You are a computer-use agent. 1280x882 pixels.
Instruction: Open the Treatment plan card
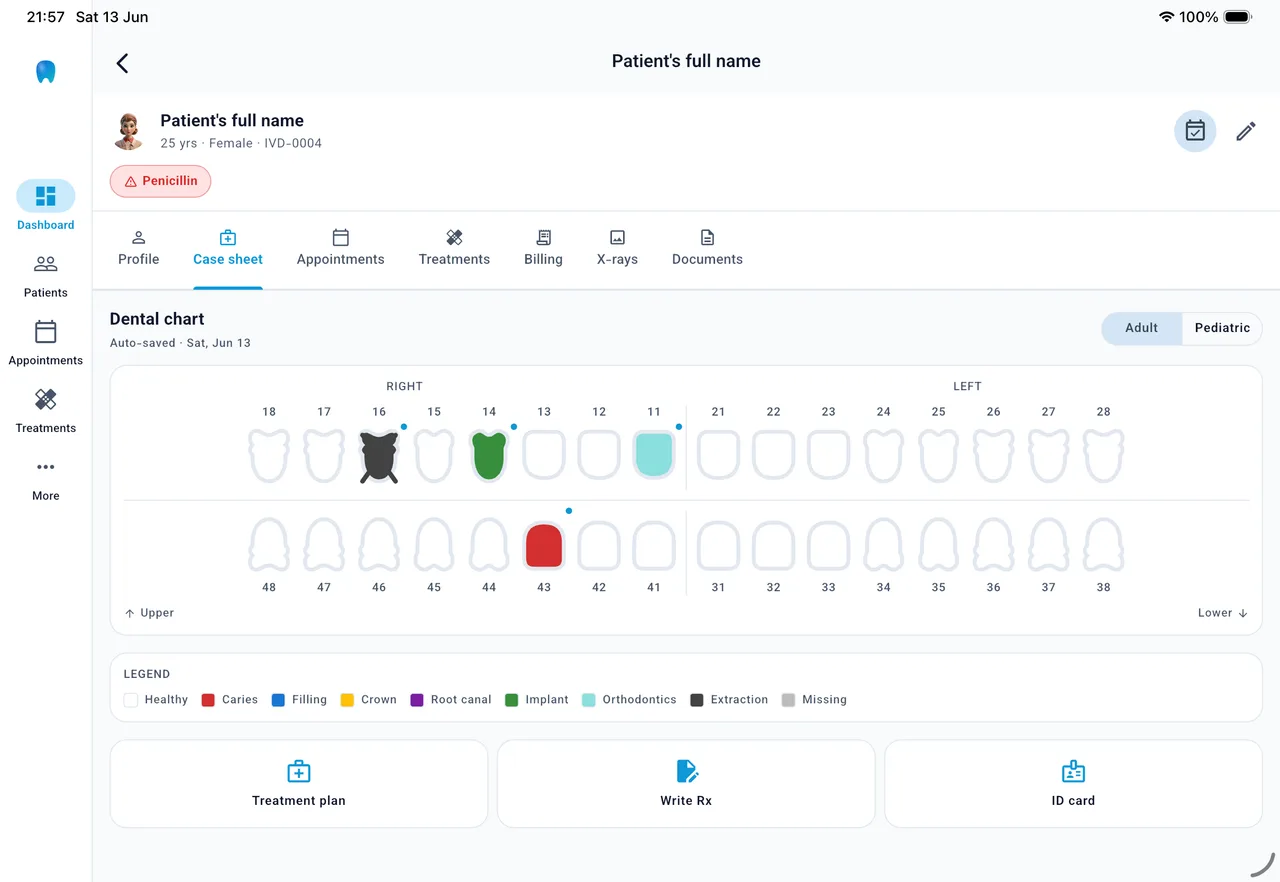click(299, 784)
